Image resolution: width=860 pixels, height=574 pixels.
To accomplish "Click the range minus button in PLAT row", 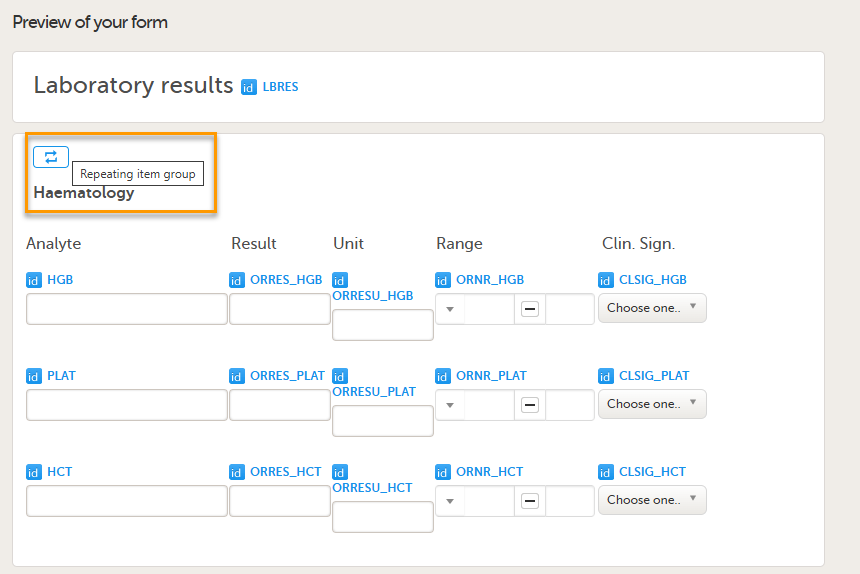I will click(x=530, y=405).
